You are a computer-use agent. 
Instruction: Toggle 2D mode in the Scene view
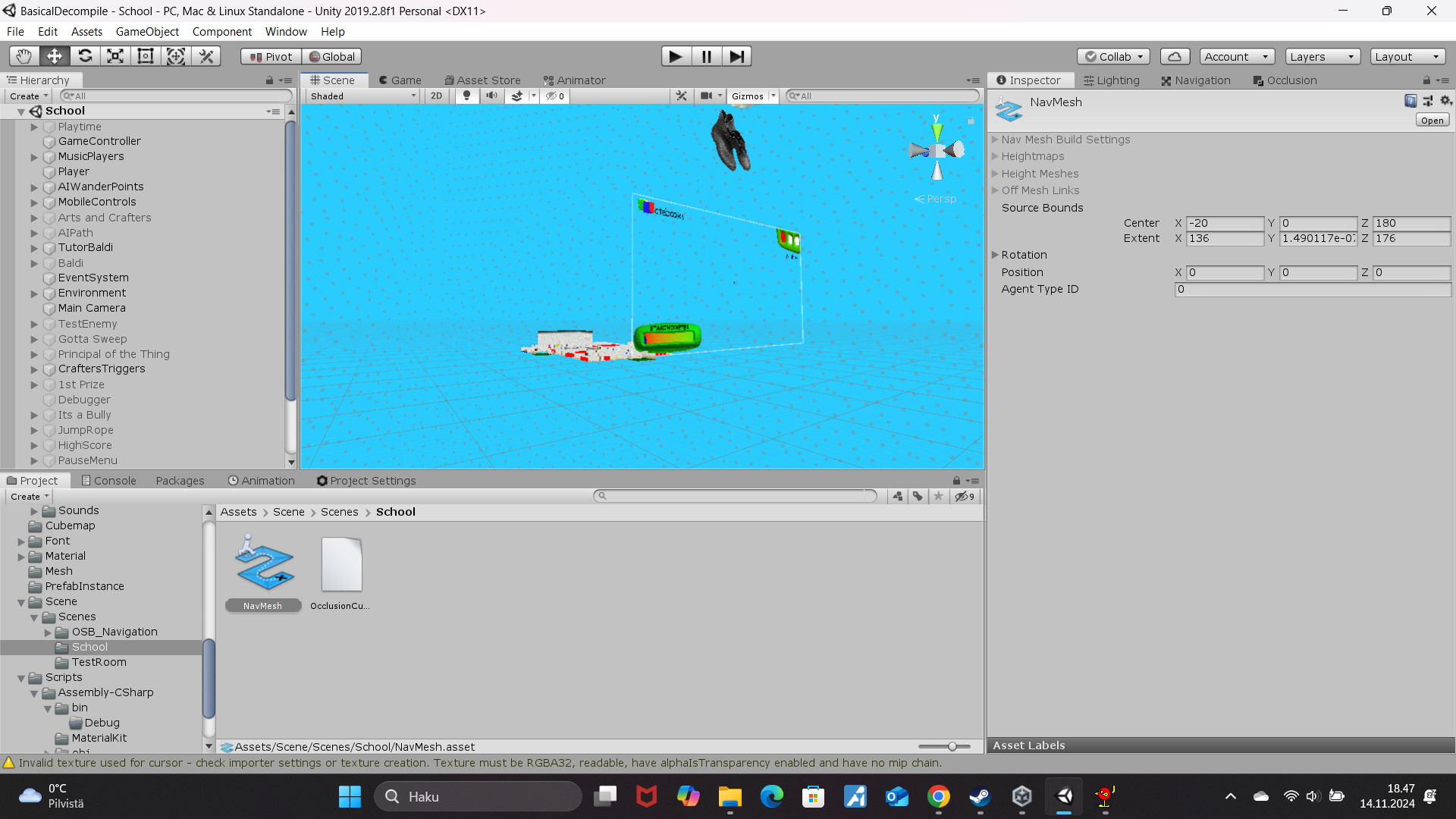click(437, 96)
